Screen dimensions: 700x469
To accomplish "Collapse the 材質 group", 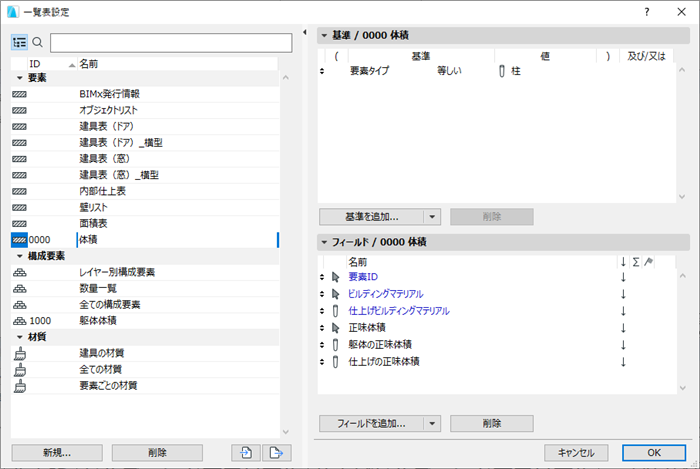I will [x=20, y=337].
